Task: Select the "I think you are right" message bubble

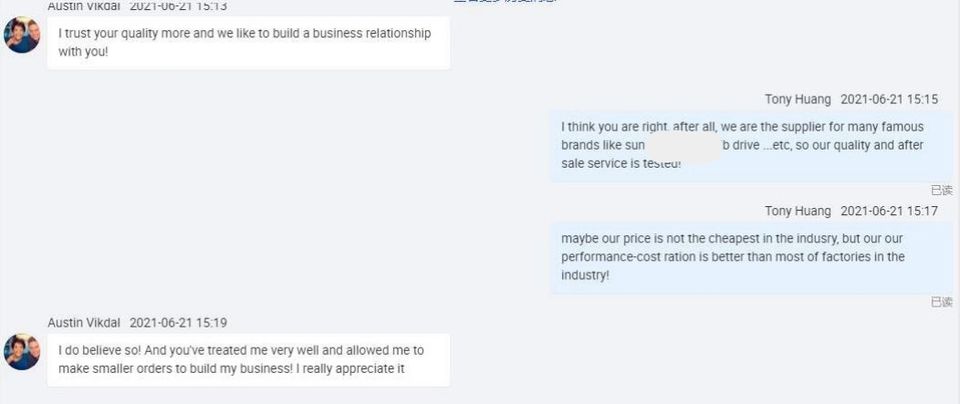Action: click(746, 145)
